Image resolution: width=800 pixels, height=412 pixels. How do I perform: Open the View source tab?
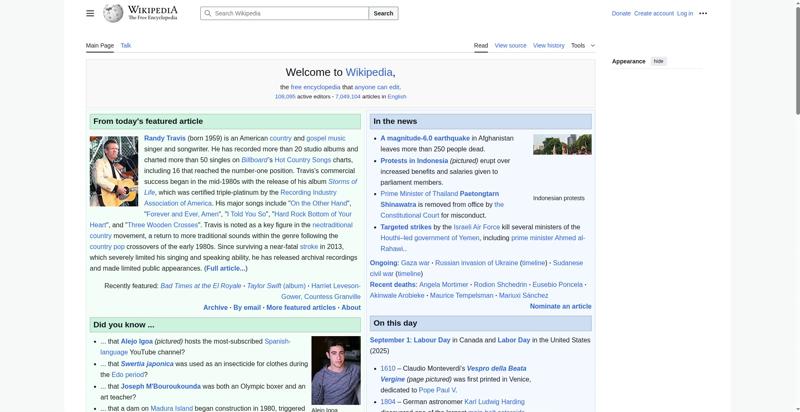pos(510,45)
